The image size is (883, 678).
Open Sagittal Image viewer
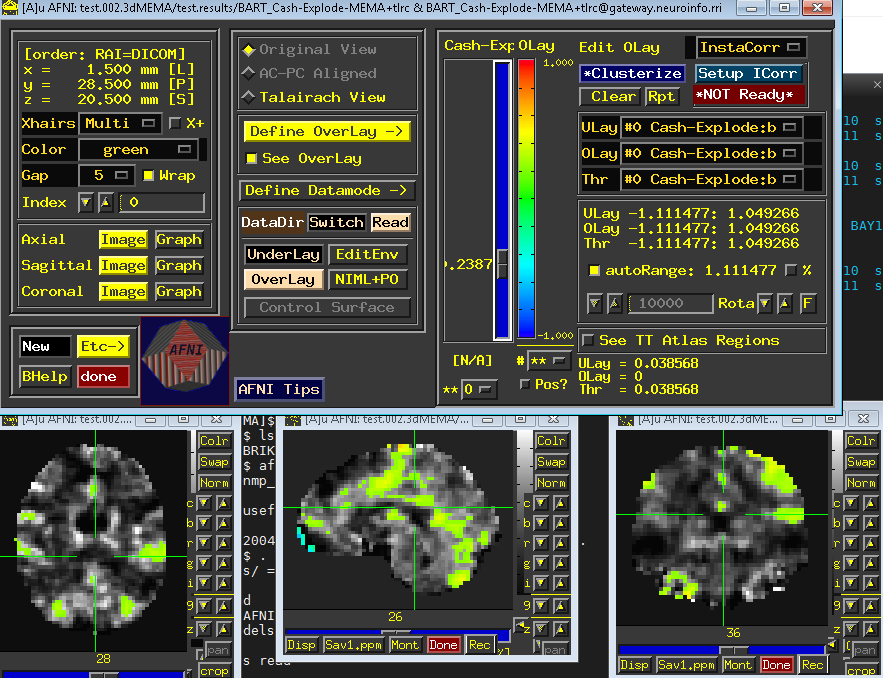(123, 266)
